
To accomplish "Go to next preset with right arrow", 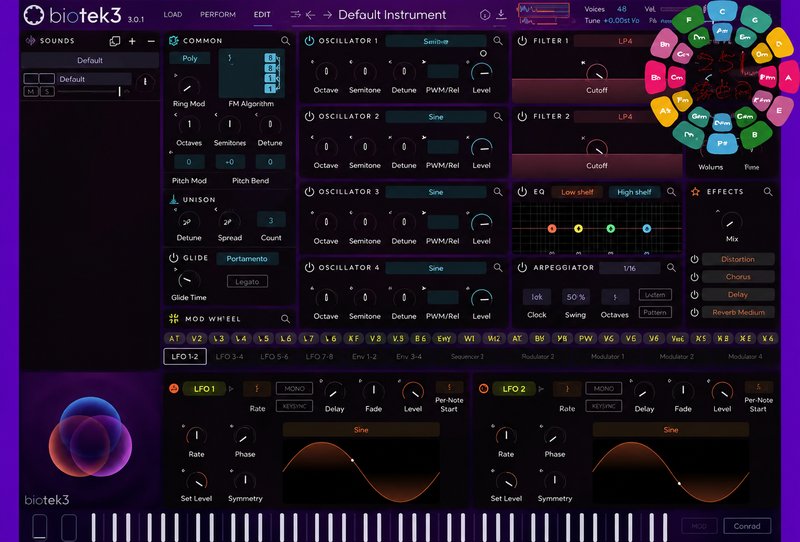I will [328, 15].
